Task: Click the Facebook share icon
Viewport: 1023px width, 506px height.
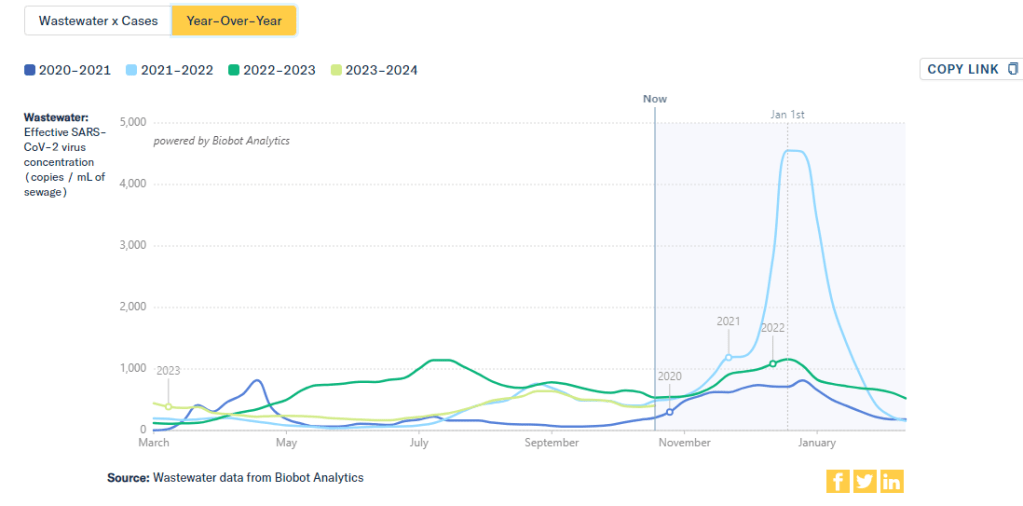Action: [838, 481]
